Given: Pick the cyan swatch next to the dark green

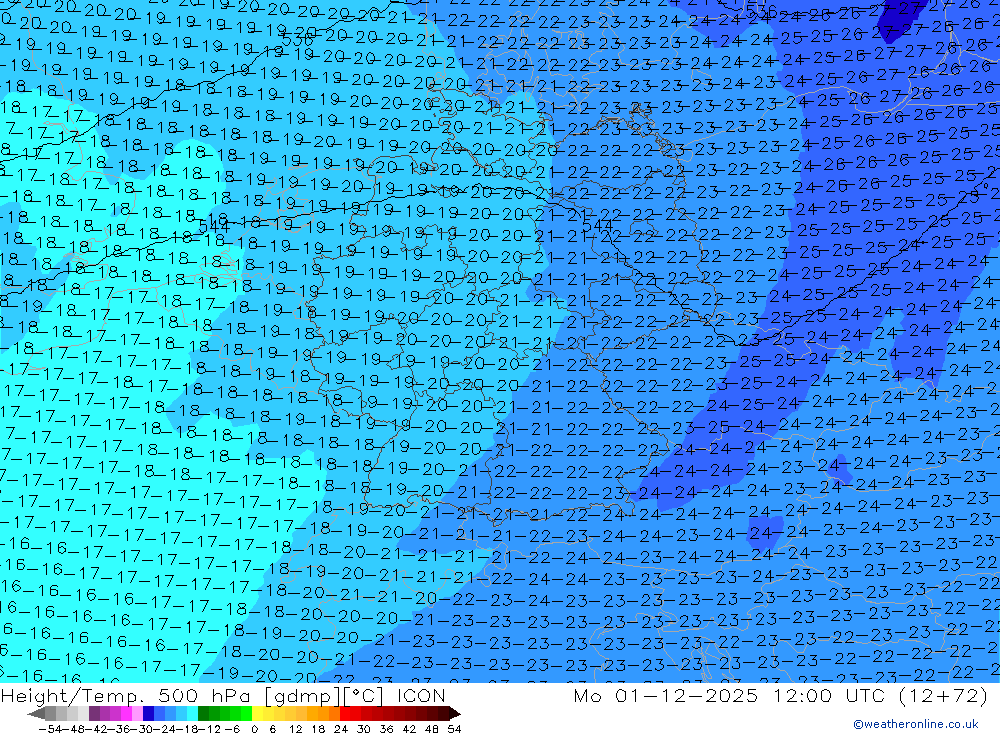Looking at the screenshot, I should tap(192, 714).
